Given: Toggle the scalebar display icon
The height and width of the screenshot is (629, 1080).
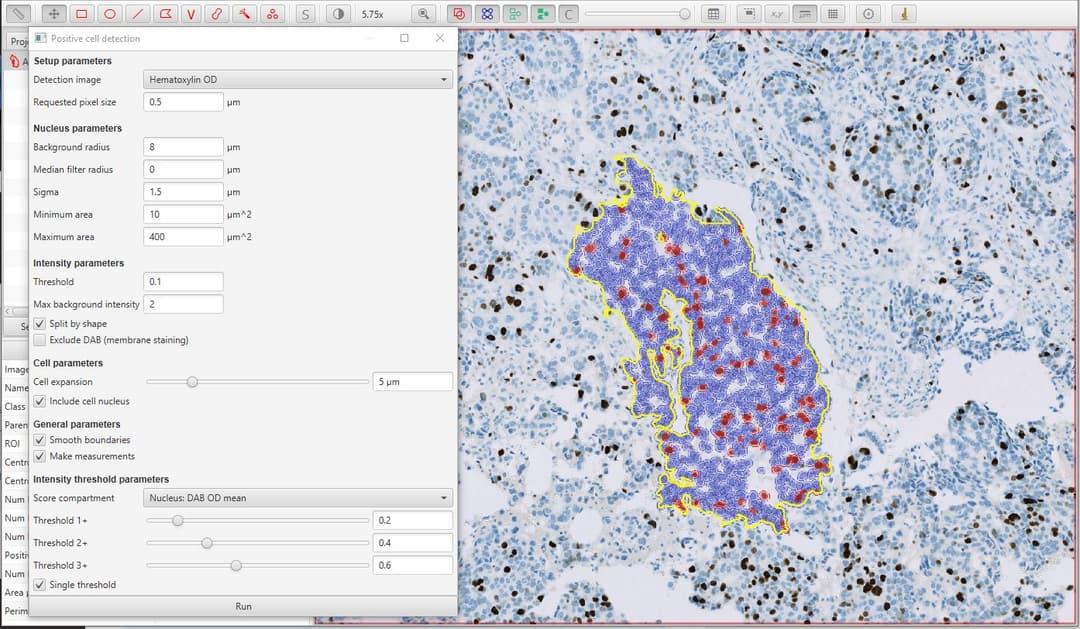Looking at the screenshot, I should click(x=804, y=13).
